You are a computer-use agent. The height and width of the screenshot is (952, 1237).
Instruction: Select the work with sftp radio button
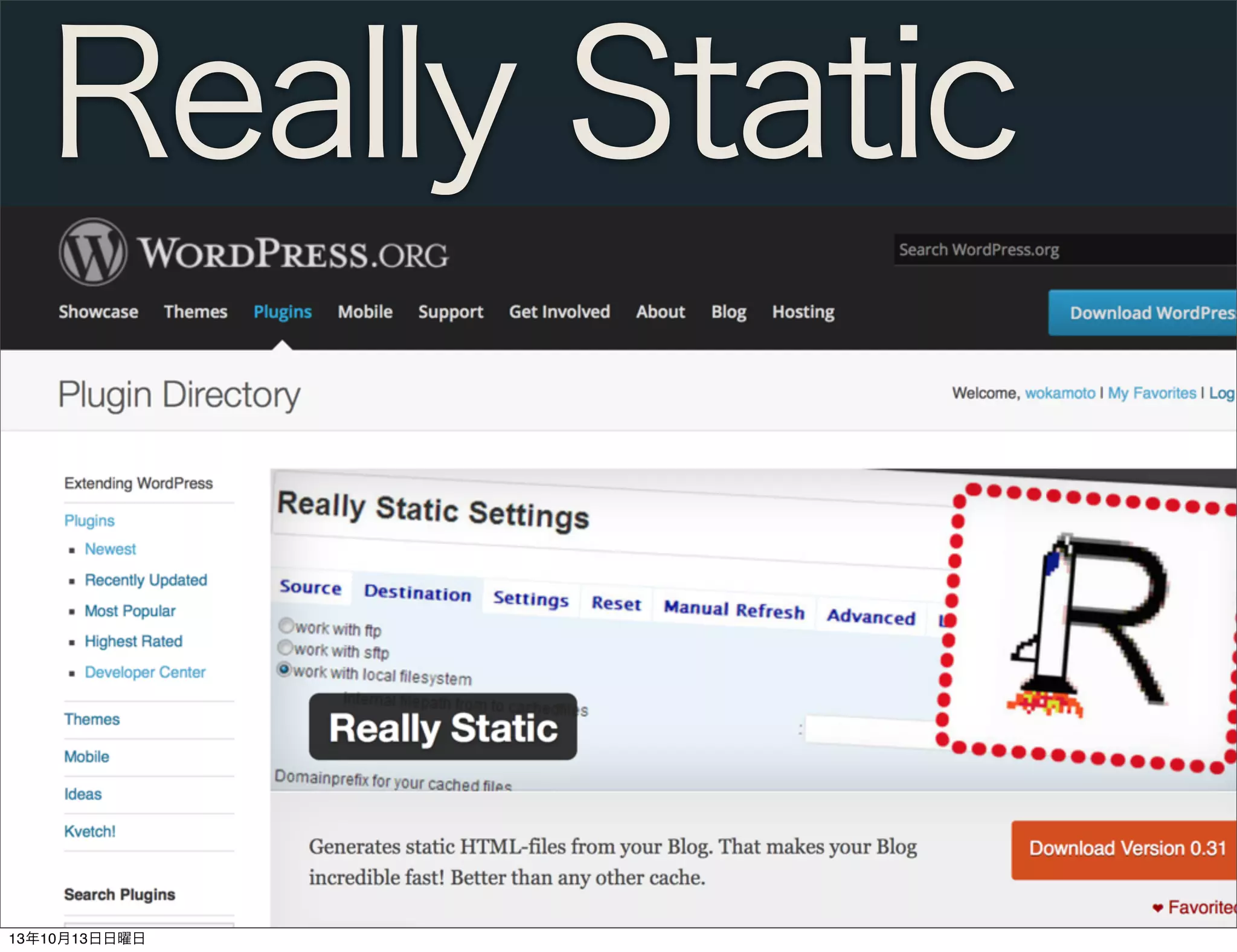pyautogui.click(x=285, y=648)
